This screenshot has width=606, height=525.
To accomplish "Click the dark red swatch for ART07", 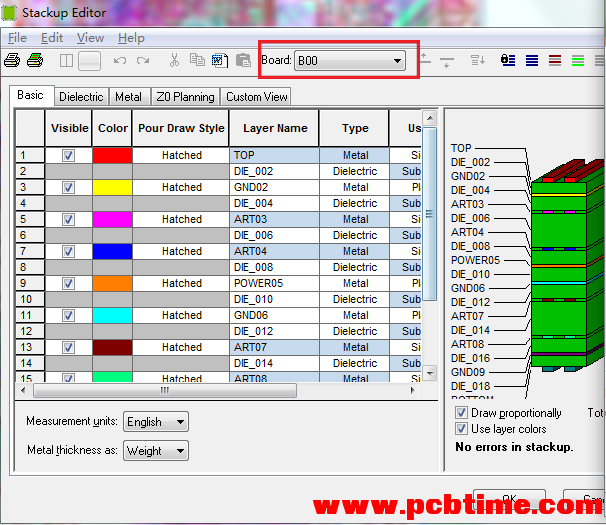I will pyautogui.click(x=112, y=348).
